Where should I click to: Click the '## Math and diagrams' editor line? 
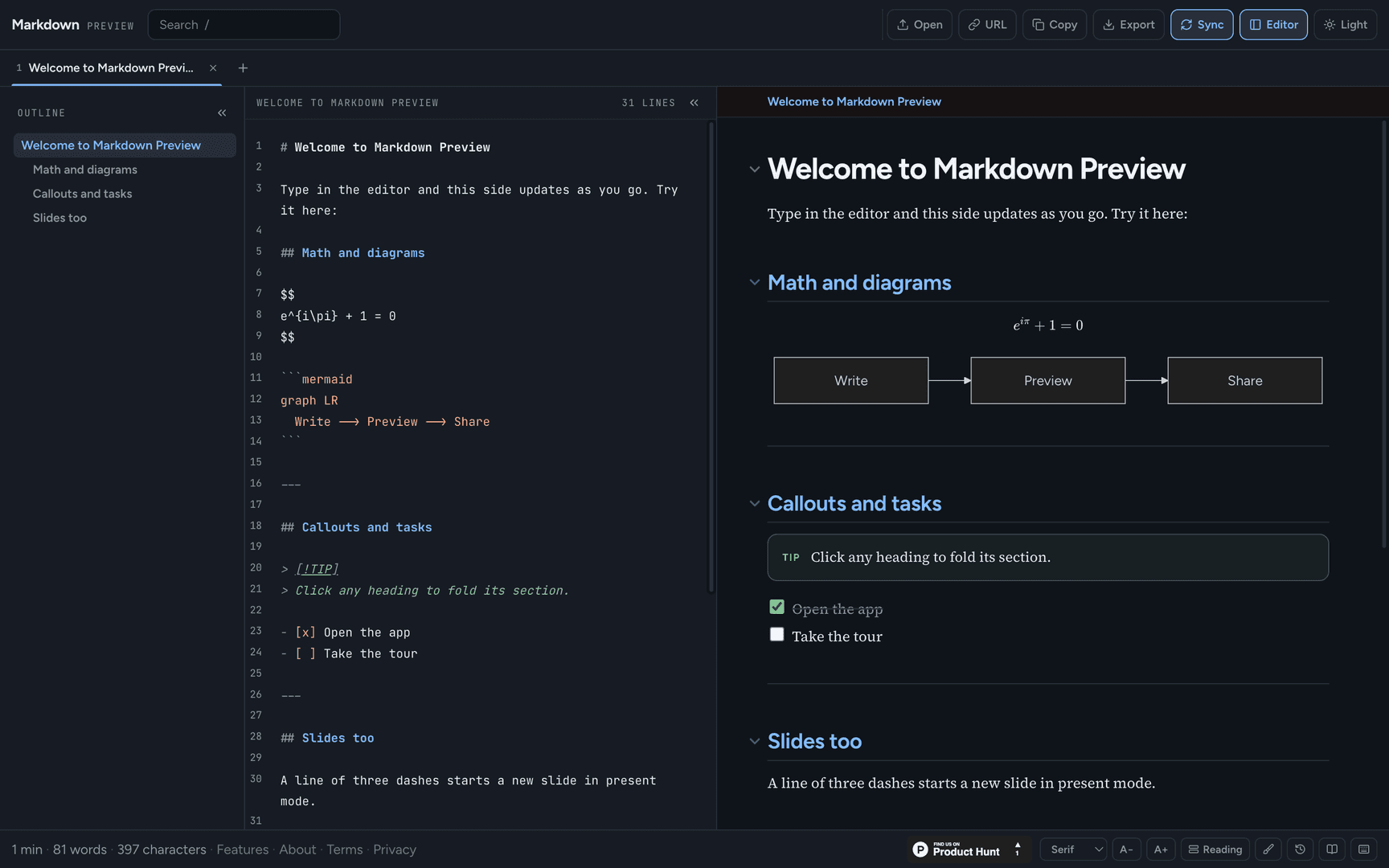(353, 252)
